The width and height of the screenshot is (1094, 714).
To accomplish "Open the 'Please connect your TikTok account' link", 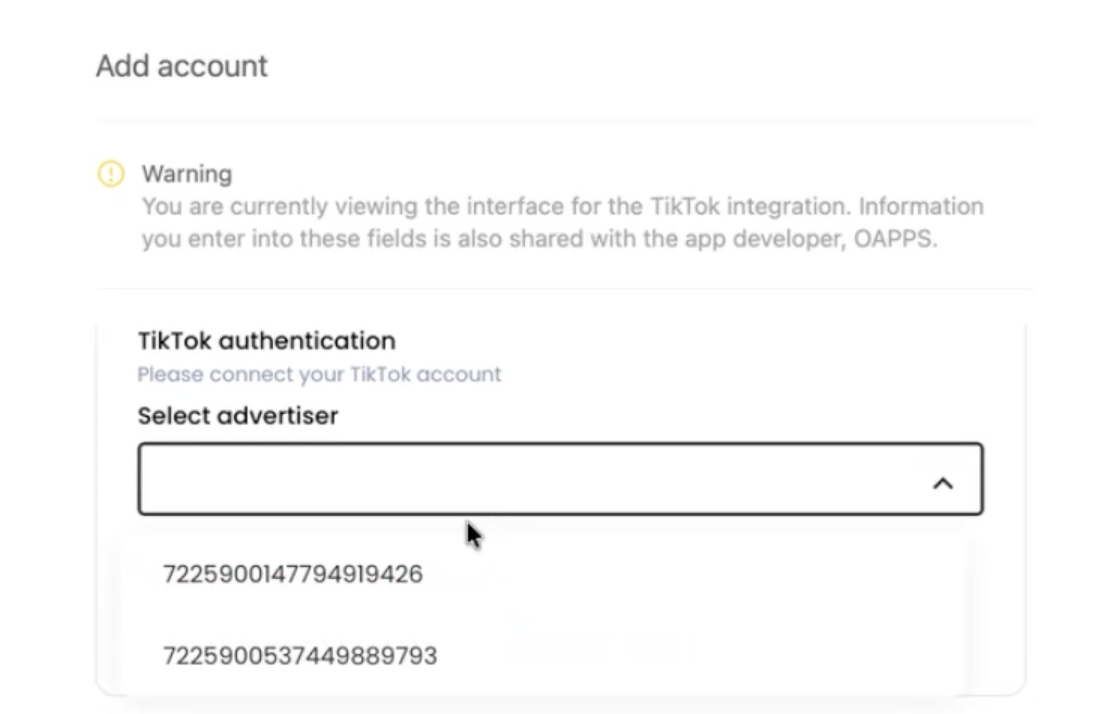I will click(319, 375).
